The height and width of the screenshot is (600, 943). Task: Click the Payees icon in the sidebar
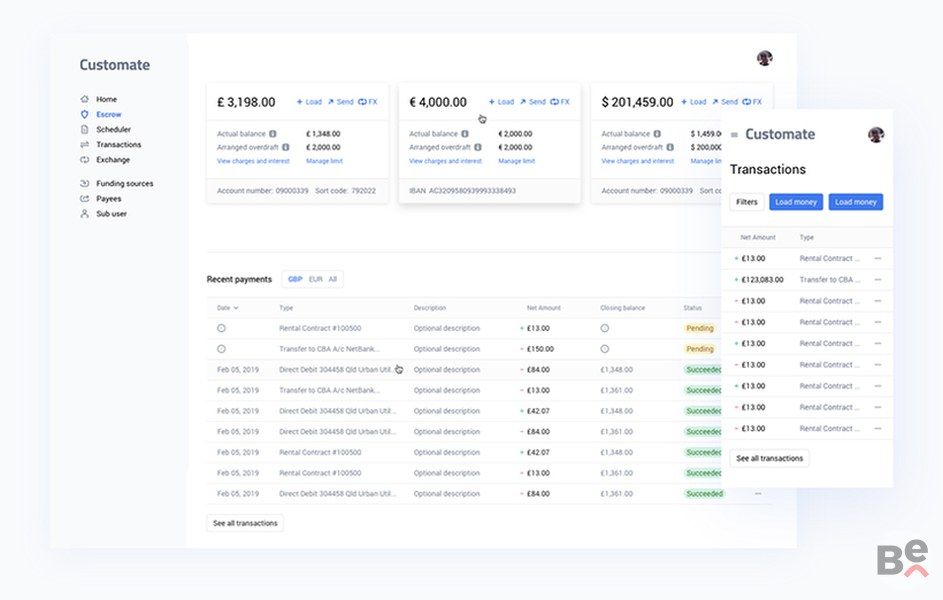coord(84,198)
